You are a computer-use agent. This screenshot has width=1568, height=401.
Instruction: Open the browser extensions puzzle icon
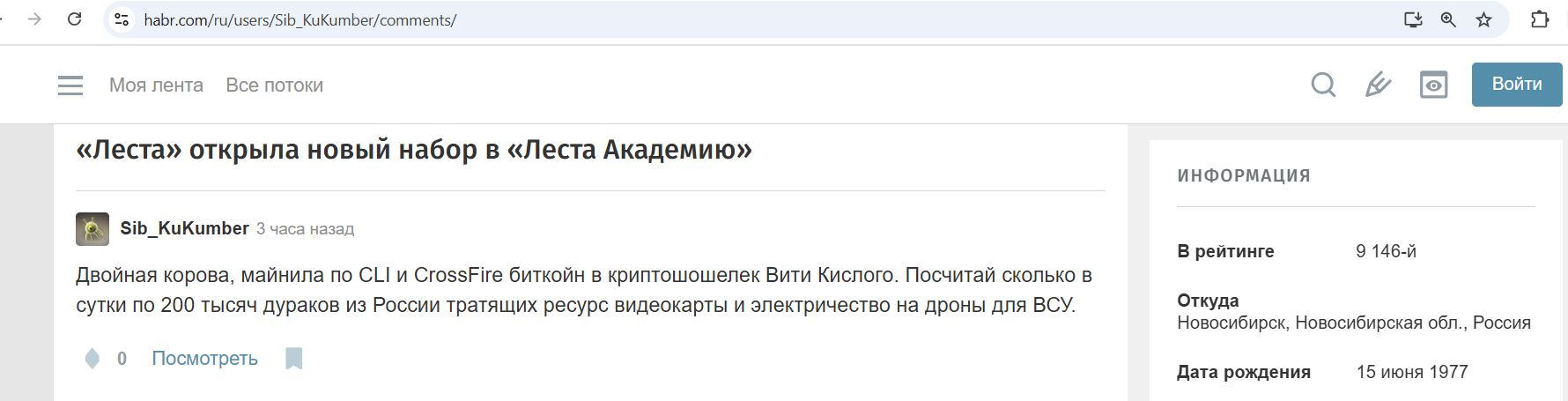tap(1540, 19)
